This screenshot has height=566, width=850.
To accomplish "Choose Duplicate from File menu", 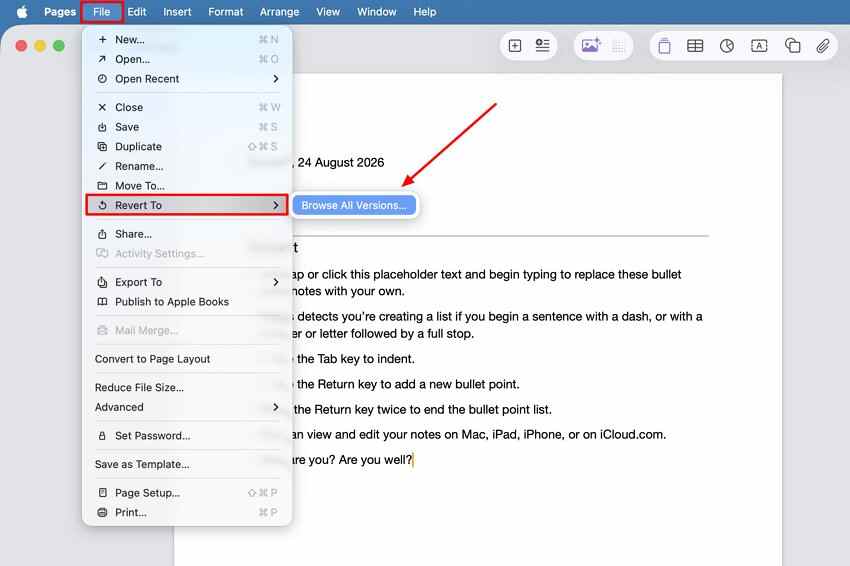I will pyautogui.click(x=187, y=146).
